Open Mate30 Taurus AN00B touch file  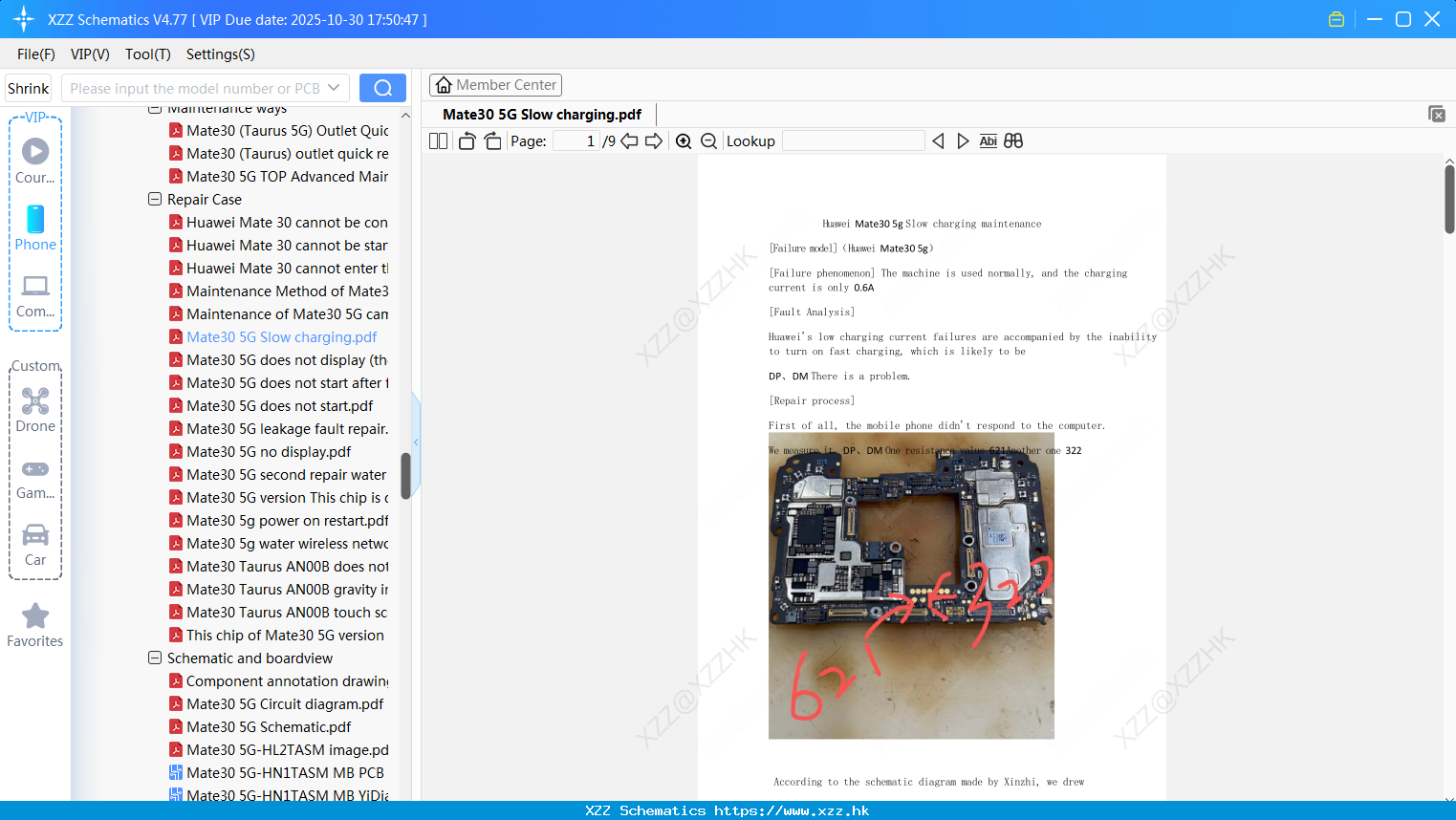[x=278, y=613]
